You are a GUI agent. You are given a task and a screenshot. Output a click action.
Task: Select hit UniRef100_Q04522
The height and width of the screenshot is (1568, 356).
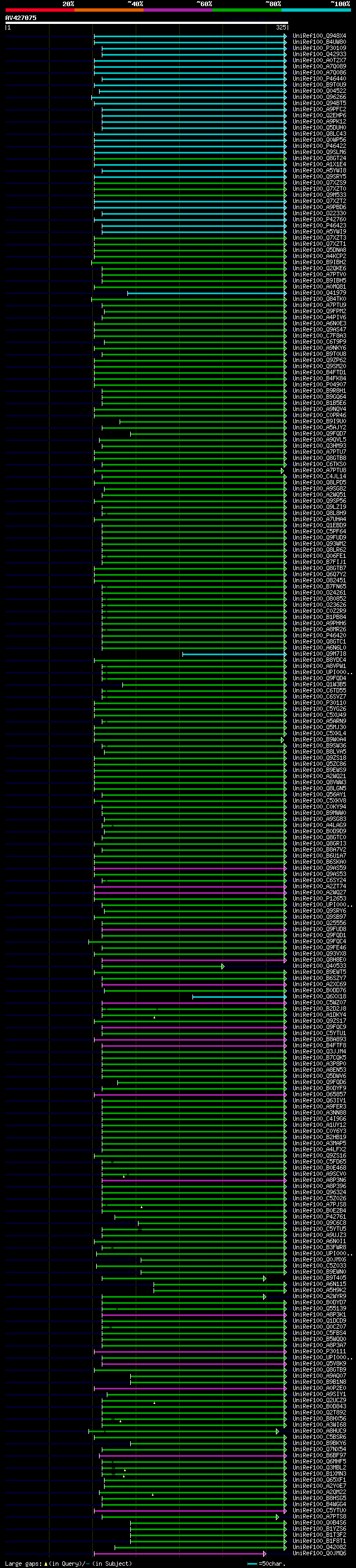tap(319, 91)
